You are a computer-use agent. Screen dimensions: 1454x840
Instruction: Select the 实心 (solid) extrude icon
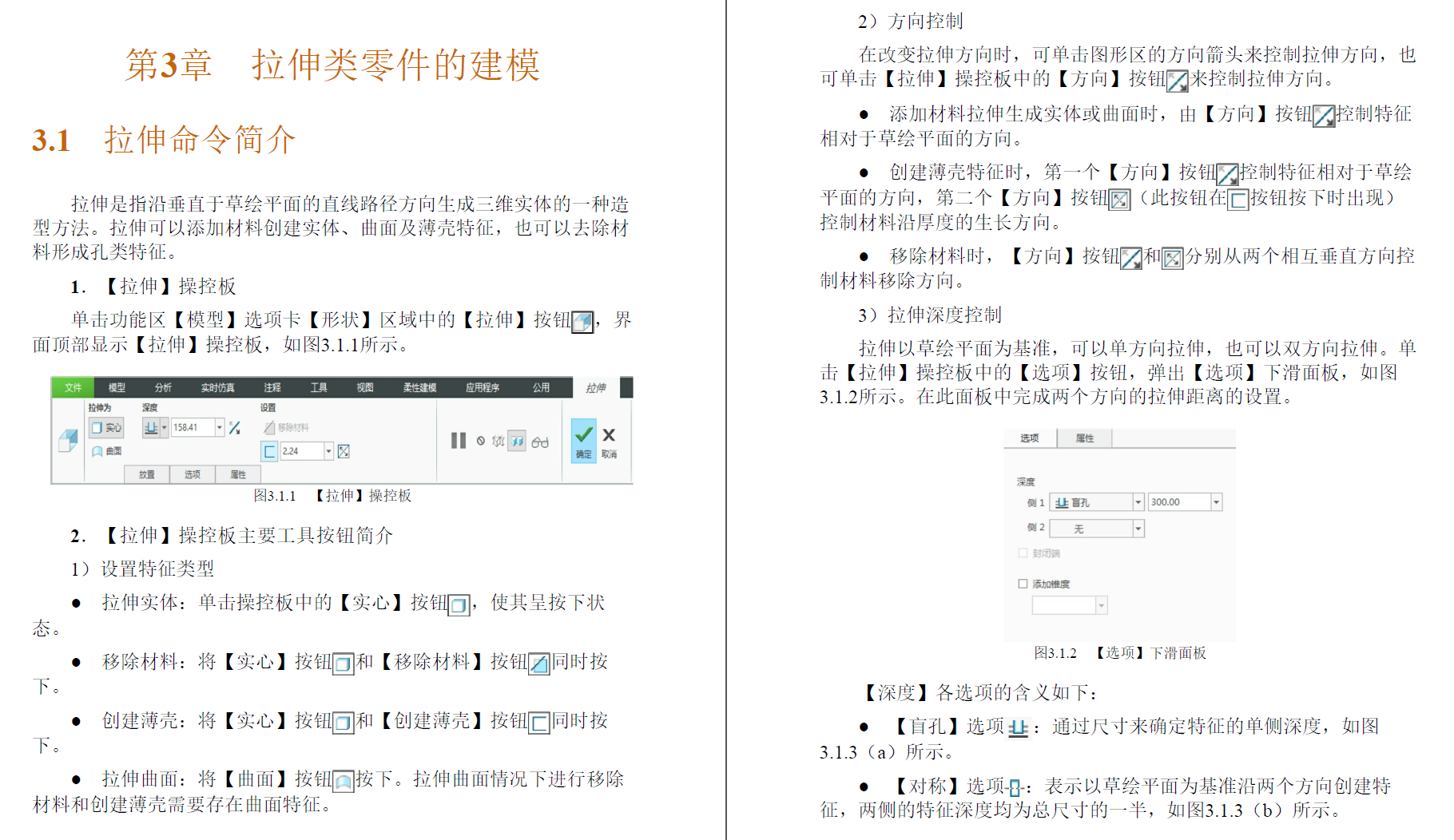(x=97, y=426)
